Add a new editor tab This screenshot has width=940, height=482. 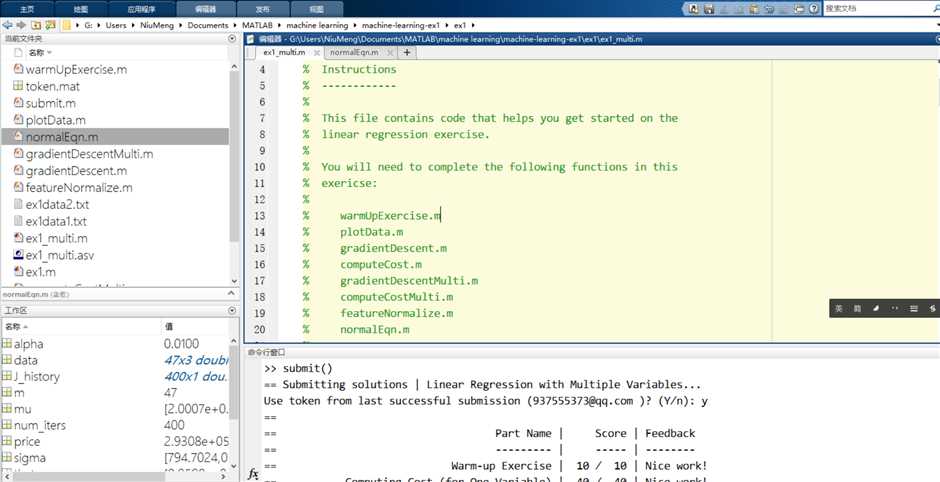(x=407, y=53)
